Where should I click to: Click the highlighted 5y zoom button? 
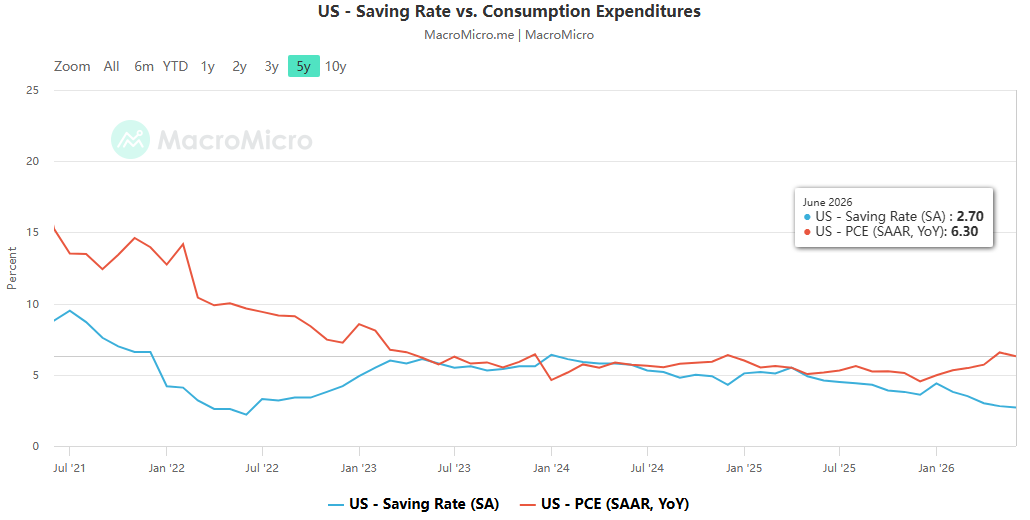point(303,66)
